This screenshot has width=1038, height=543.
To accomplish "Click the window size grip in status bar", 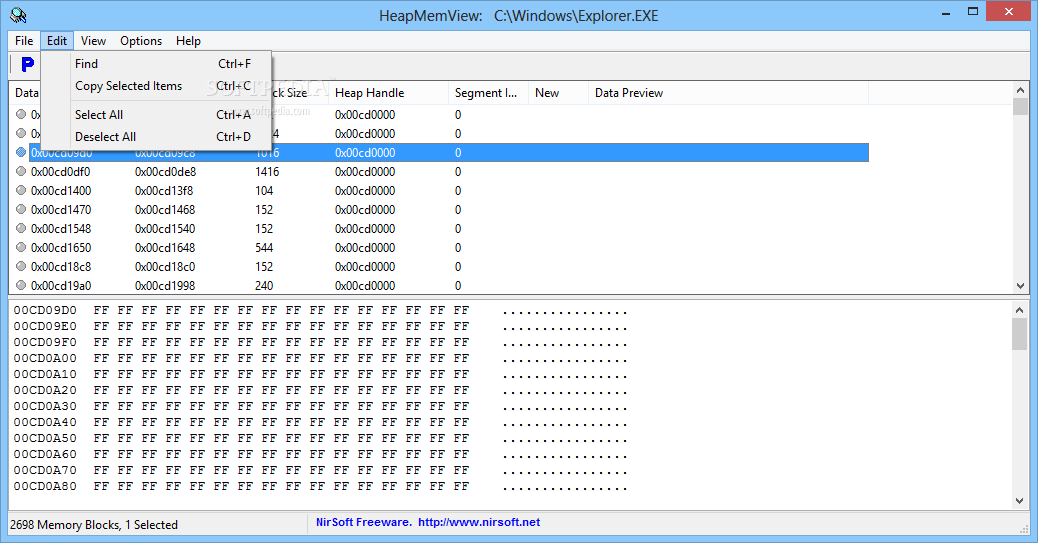I will (1024, 528).
